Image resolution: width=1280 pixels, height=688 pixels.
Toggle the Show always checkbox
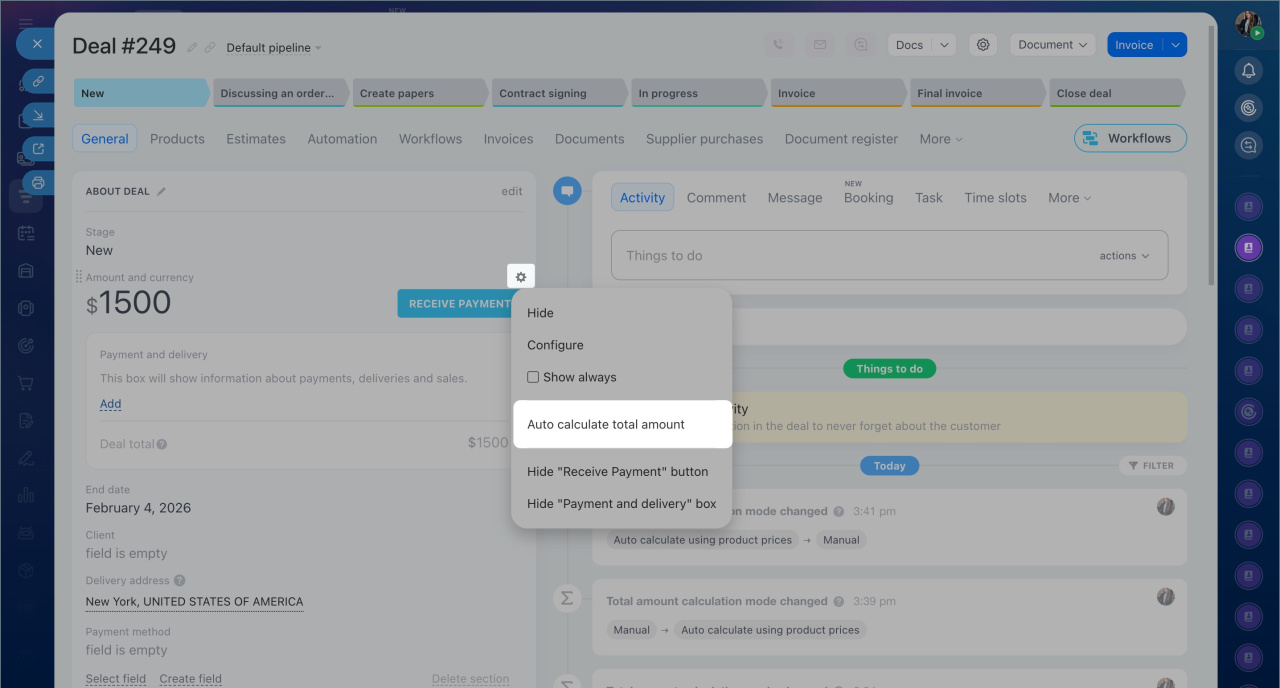click(534, 377)
